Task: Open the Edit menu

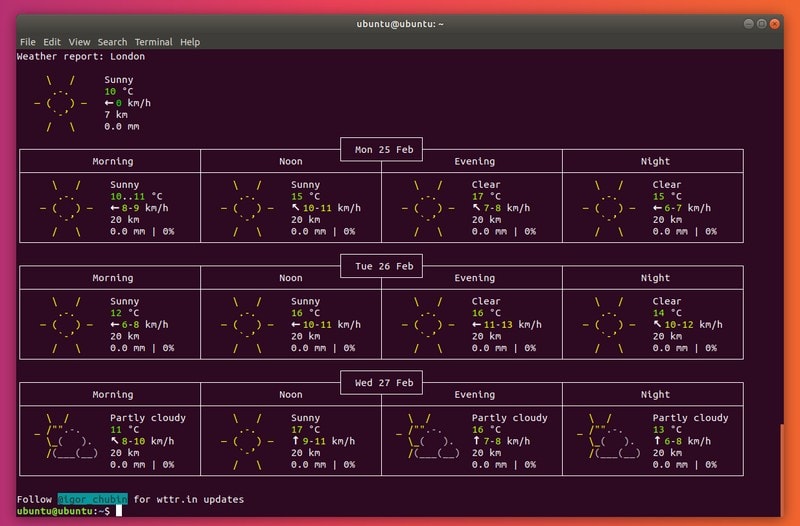Action: coord(52,42)
